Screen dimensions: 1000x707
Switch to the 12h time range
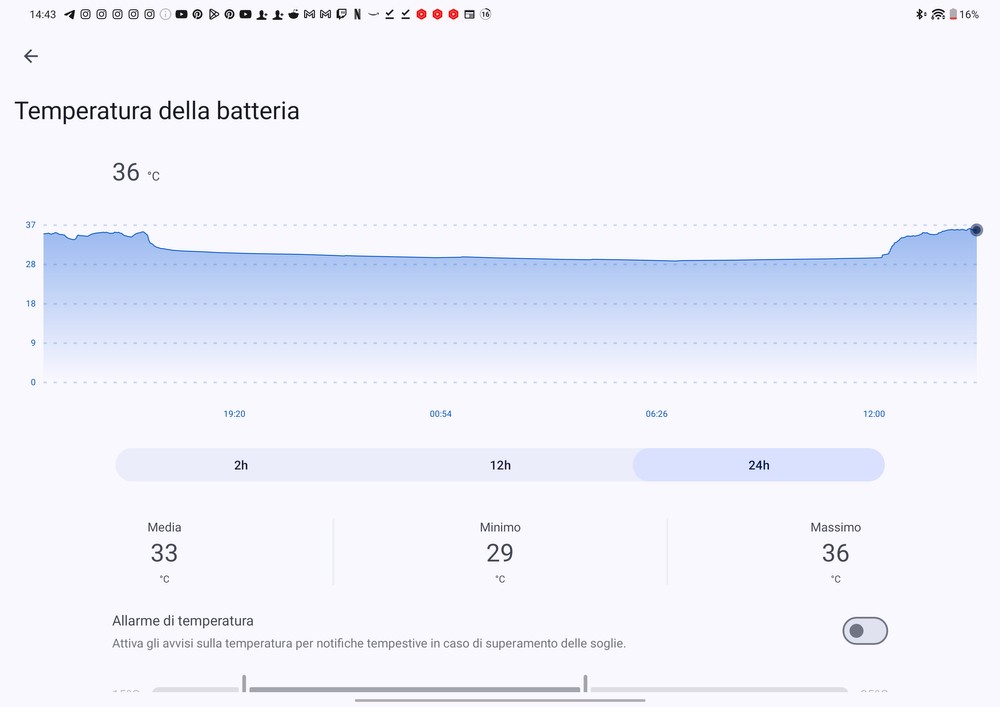(x=500, y=465)
